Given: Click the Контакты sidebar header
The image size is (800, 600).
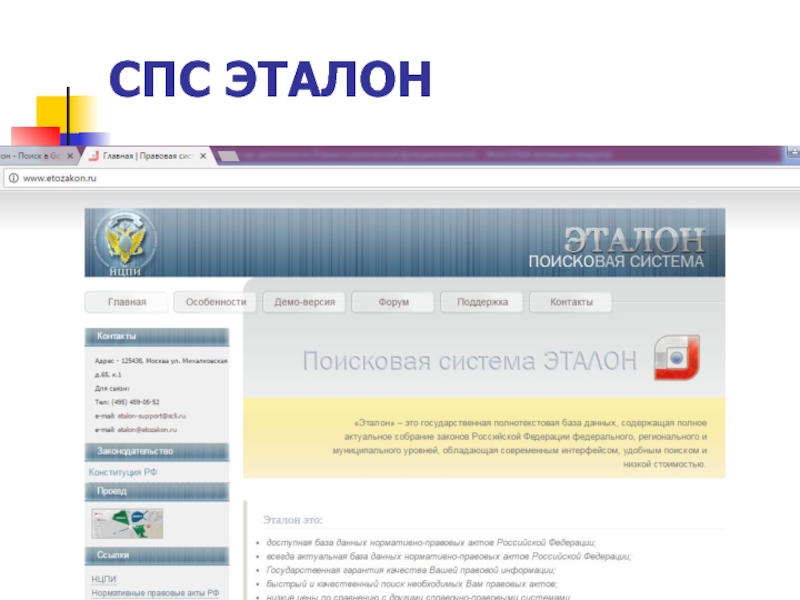Looking at the screenshot, I should click(157, 336).
